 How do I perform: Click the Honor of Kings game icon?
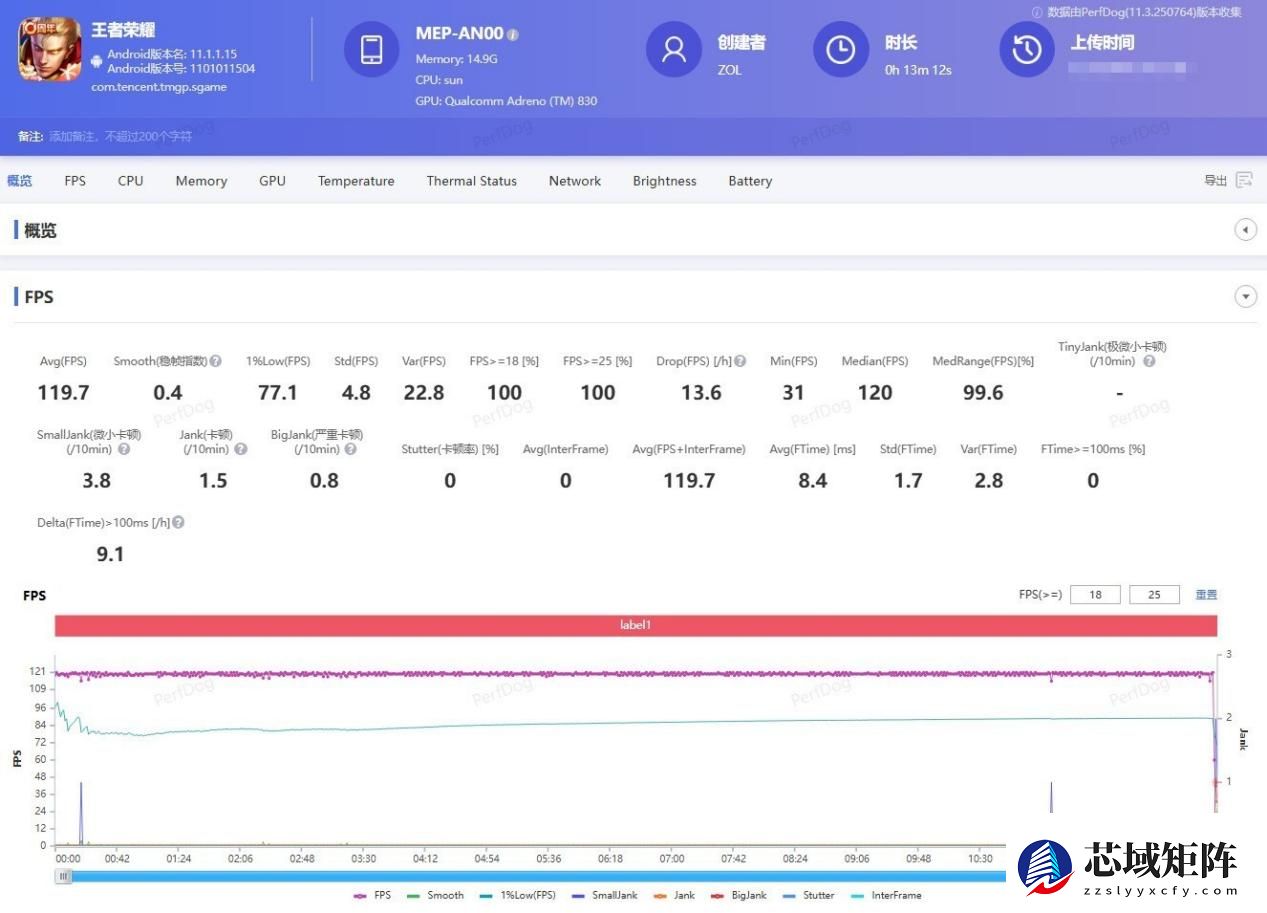coord(49,50)
